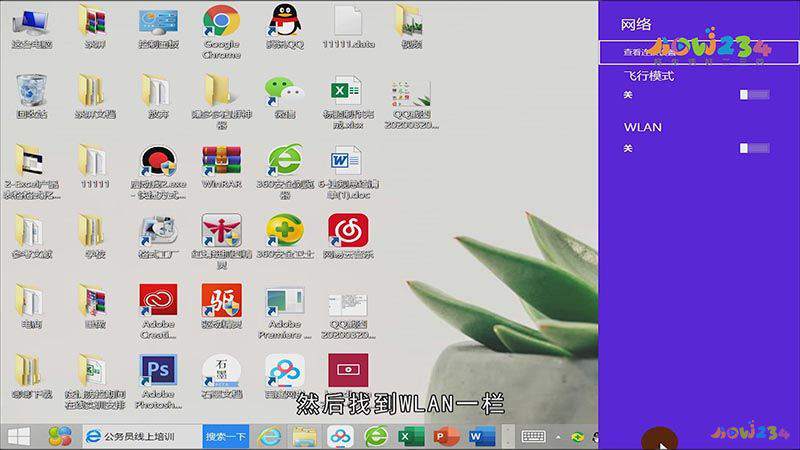Open the Google Chrome desktop shortcut
This screenshot has width=800, height=450.
[x=221, y=23]
